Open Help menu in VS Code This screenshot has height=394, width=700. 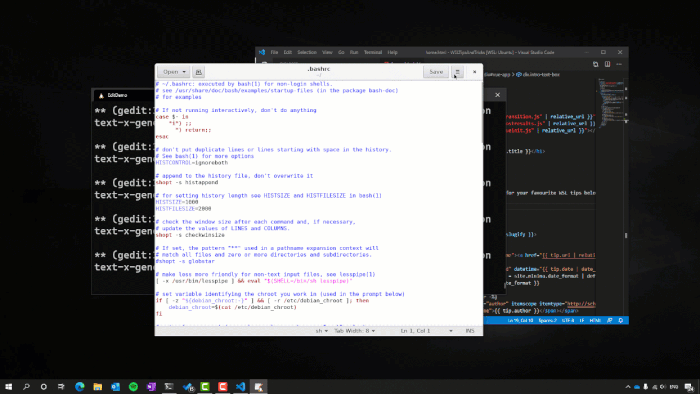(392, 52)
